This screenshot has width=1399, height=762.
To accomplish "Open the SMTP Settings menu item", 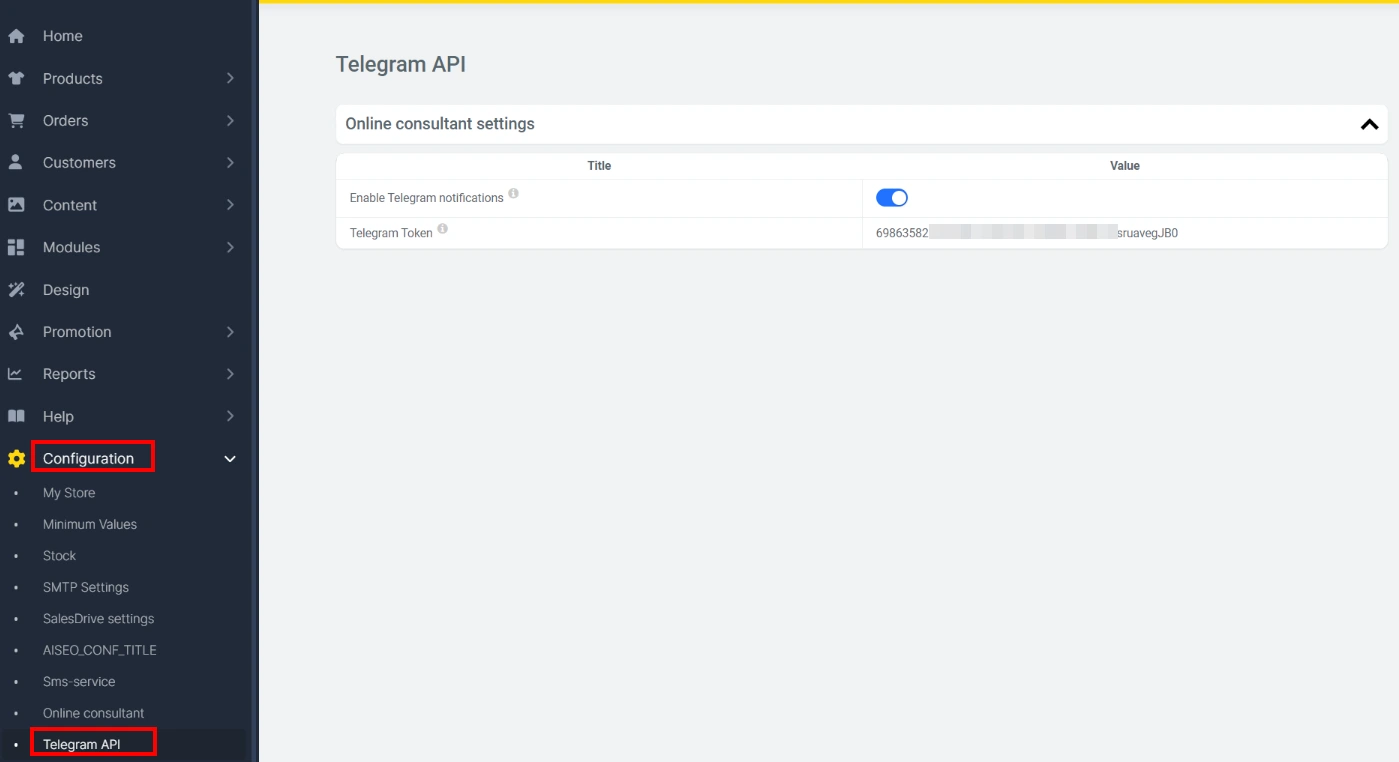I will pyautogui.click(x=86, y=587).
